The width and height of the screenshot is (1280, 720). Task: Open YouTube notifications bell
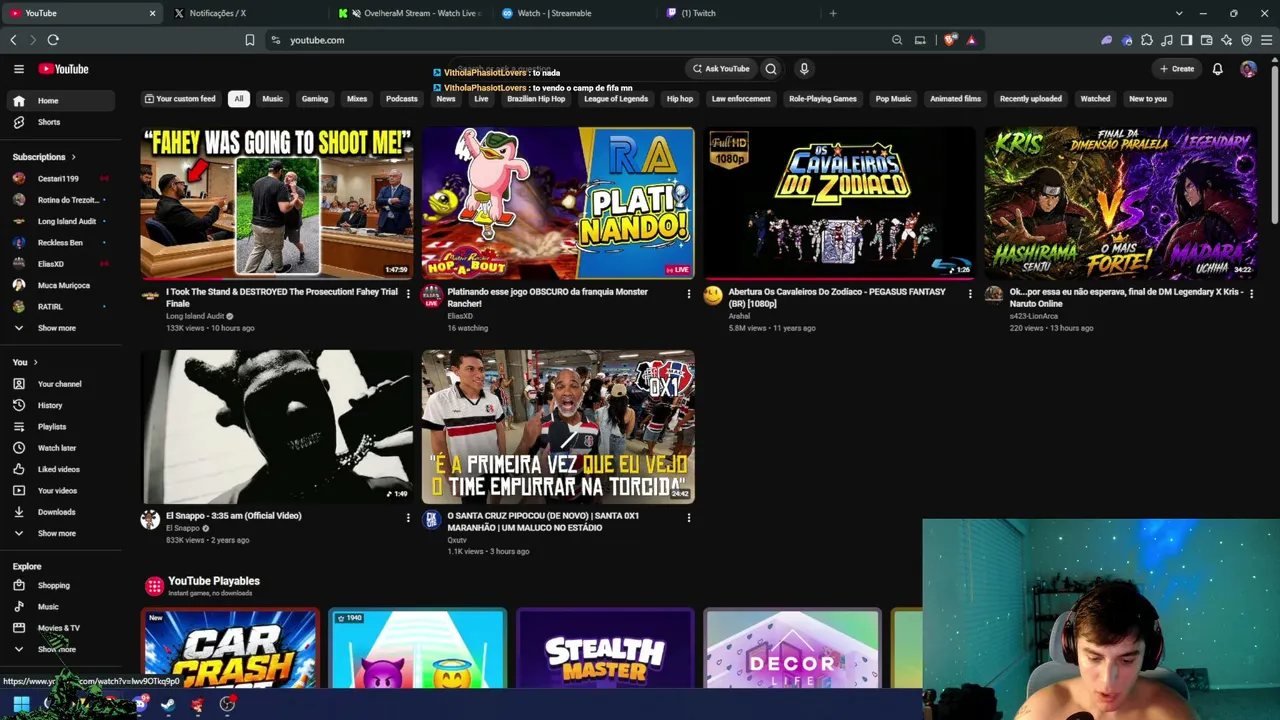(x=1218, y=69)
